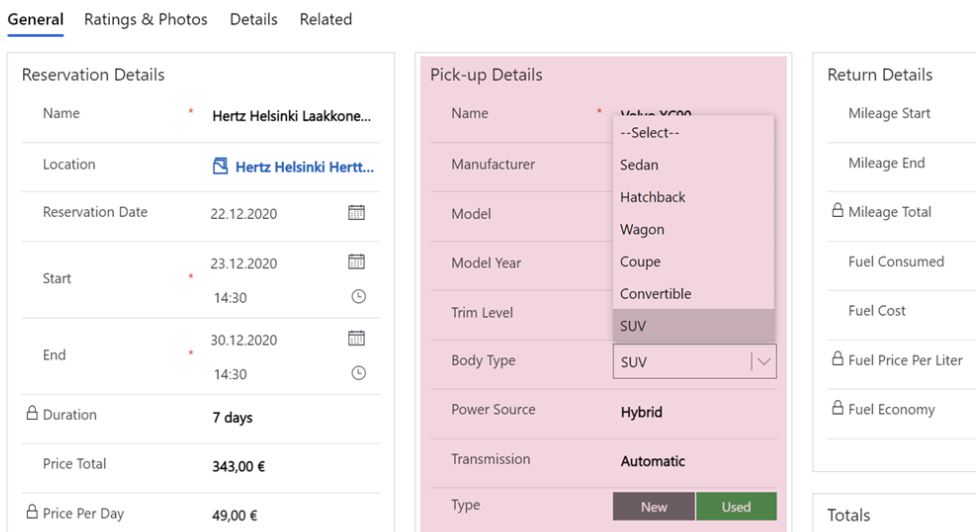Click the lock icon beside Price Per Day
The width and height of the screenshot is (976, 532).
(32, 512)
